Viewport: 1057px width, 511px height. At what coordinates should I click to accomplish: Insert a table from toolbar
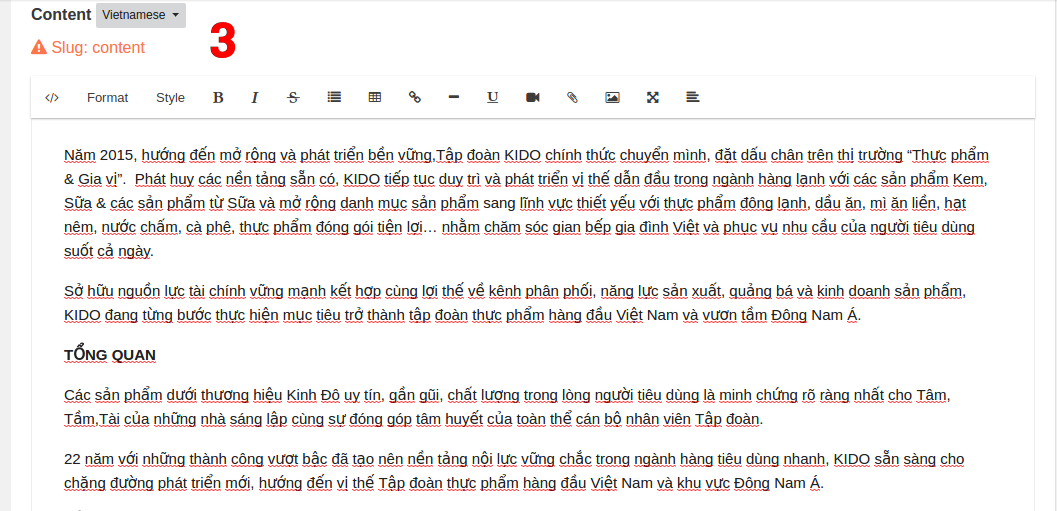pyautogui.click(x=375, y=98)
